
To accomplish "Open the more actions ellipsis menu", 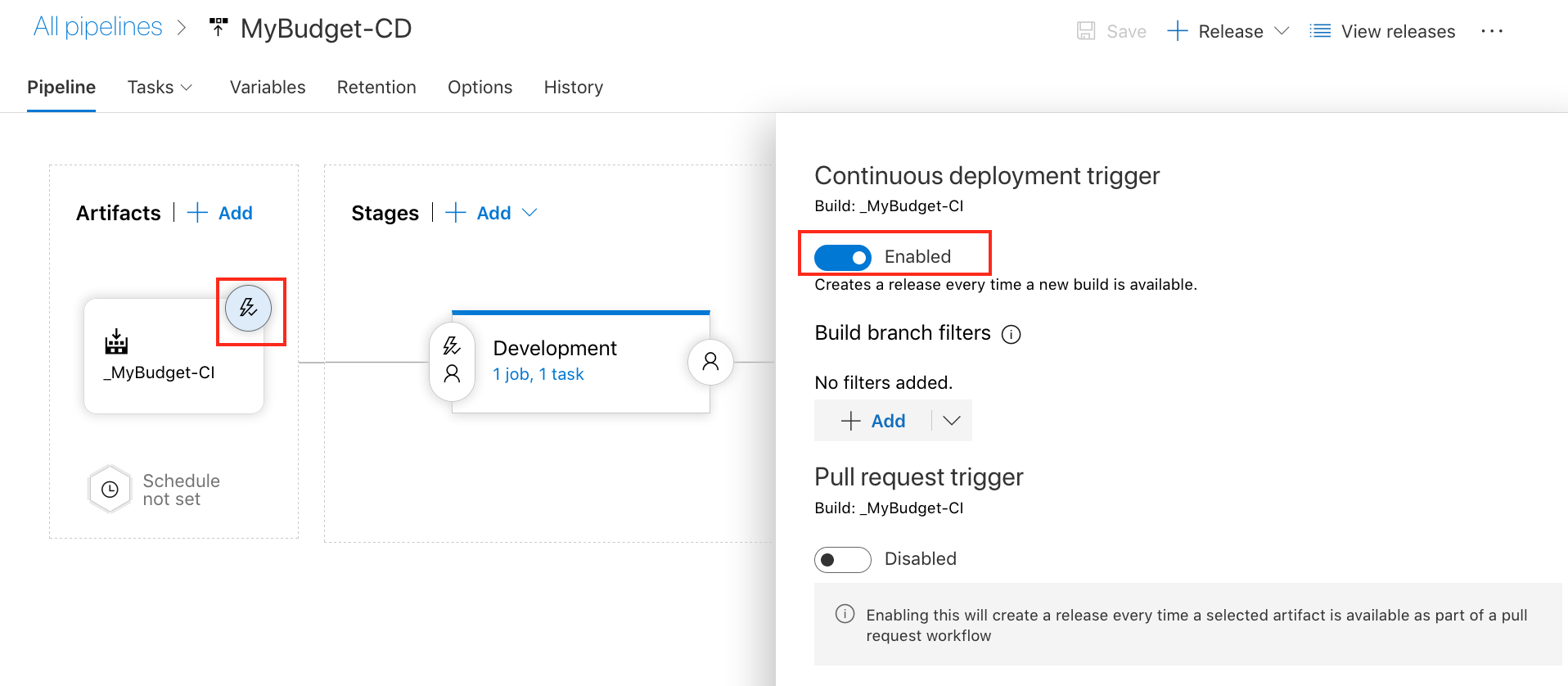I will pyautogui.click(x=1491, y=31).
